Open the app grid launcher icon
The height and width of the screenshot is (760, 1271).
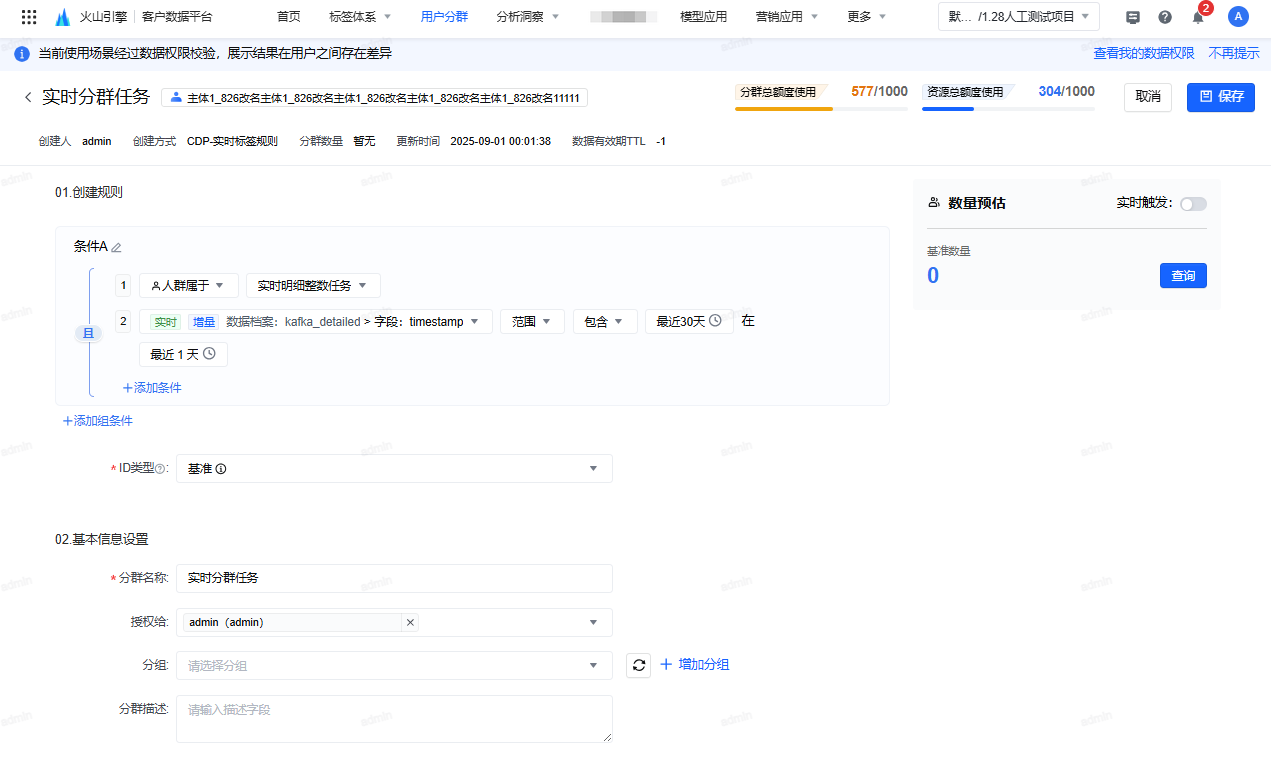(x=29, y=17)
